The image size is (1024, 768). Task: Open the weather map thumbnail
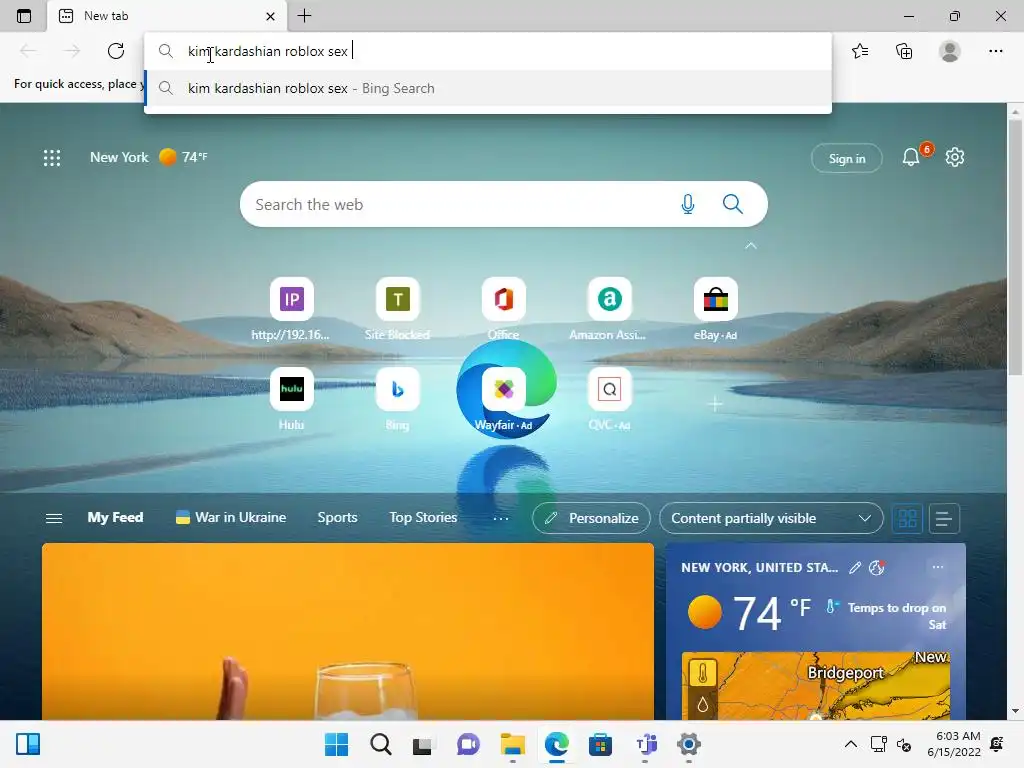(816, 686)
